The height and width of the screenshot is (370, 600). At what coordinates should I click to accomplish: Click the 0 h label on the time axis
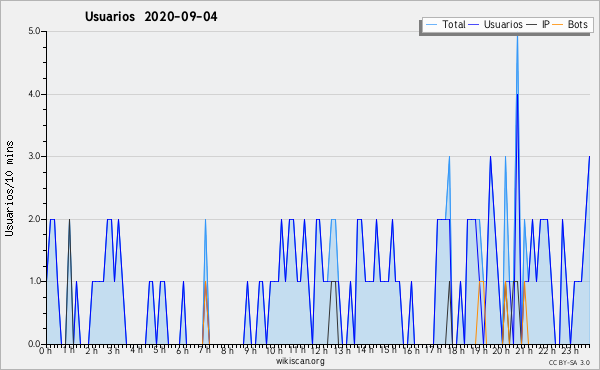pyautogui.click(x=46, y=351)
